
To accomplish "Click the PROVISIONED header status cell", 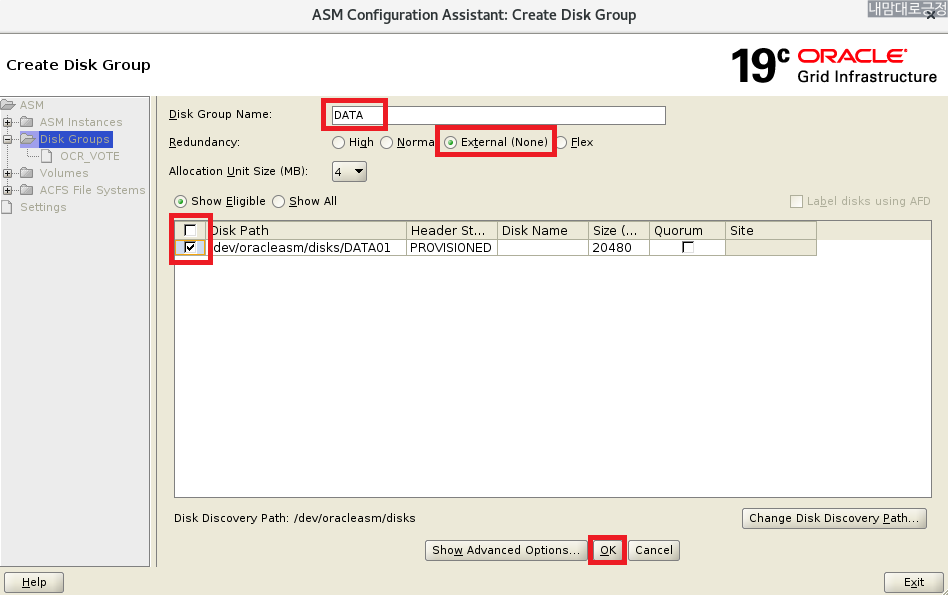I will [x=452, y=247].
